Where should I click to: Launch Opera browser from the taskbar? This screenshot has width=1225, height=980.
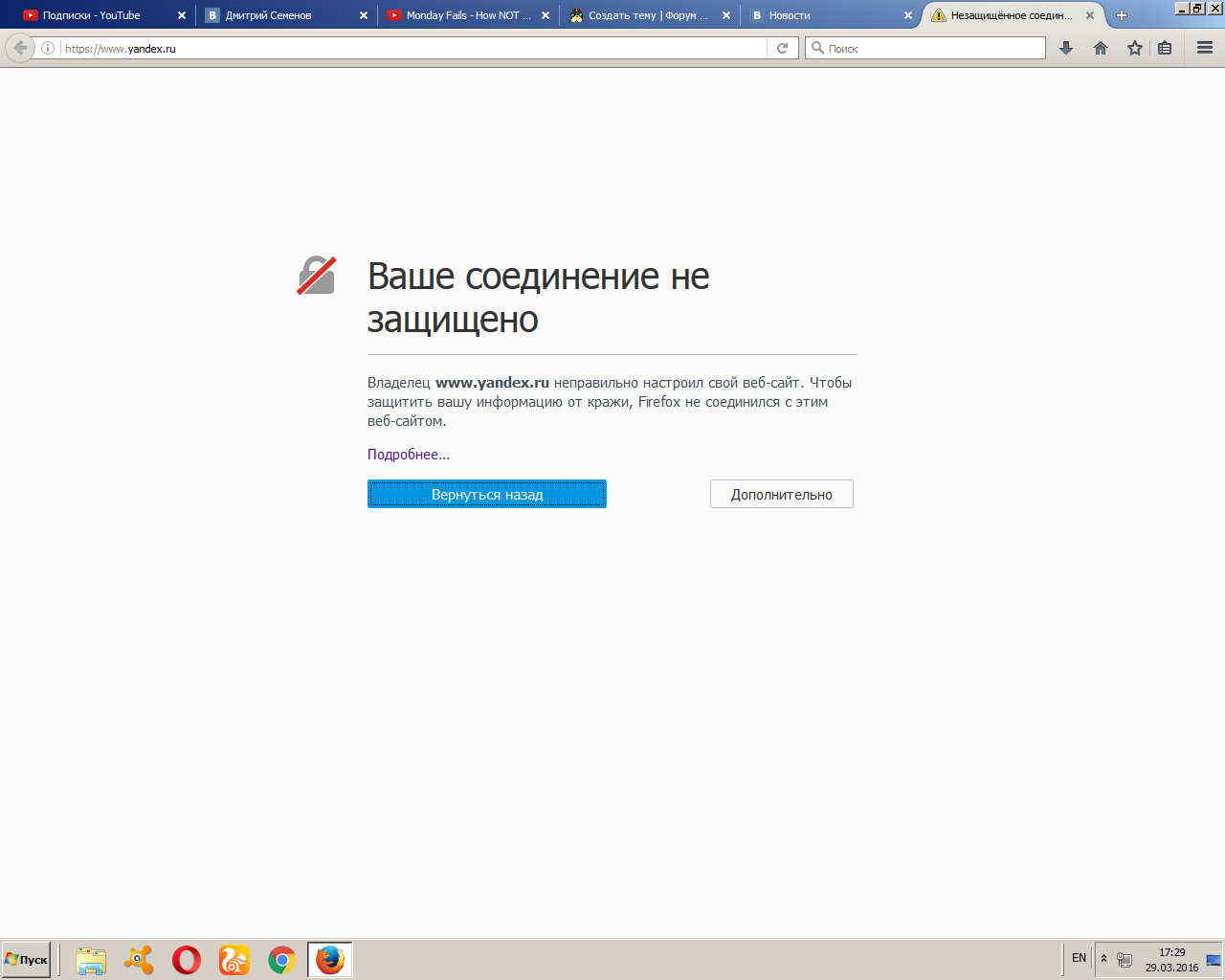187,960
